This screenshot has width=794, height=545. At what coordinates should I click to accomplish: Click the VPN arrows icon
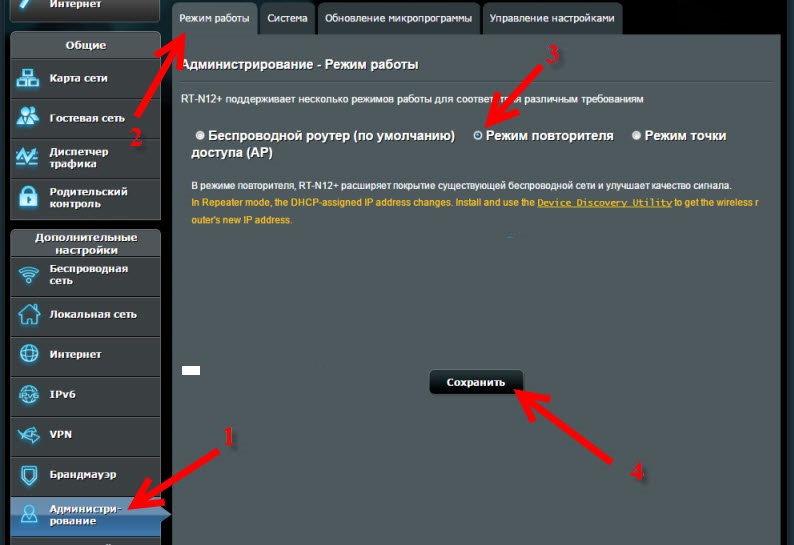click(x=29, y=434)
